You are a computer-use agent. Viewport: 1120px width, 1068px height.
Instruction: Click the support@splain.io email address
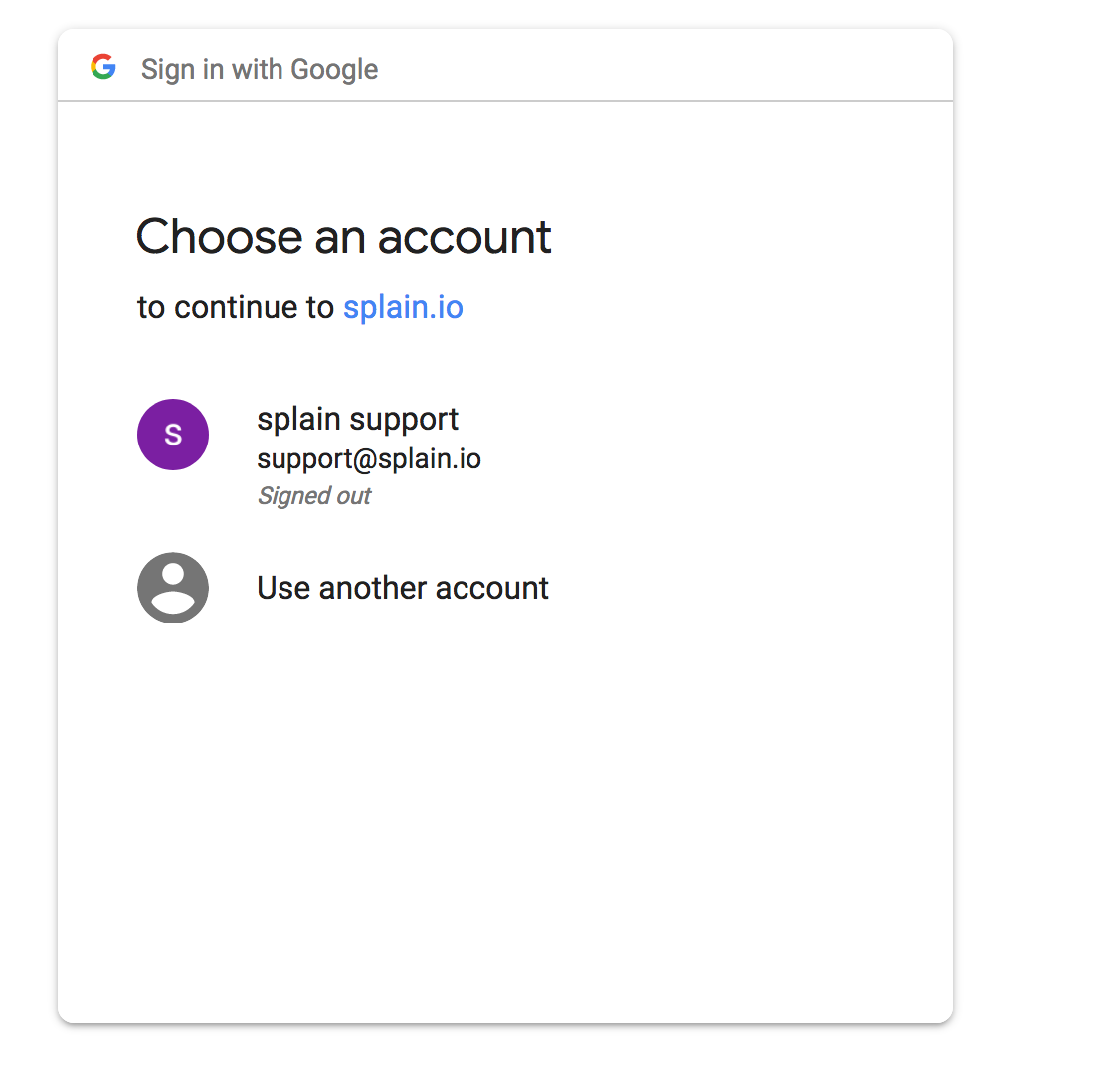(369, 459)
